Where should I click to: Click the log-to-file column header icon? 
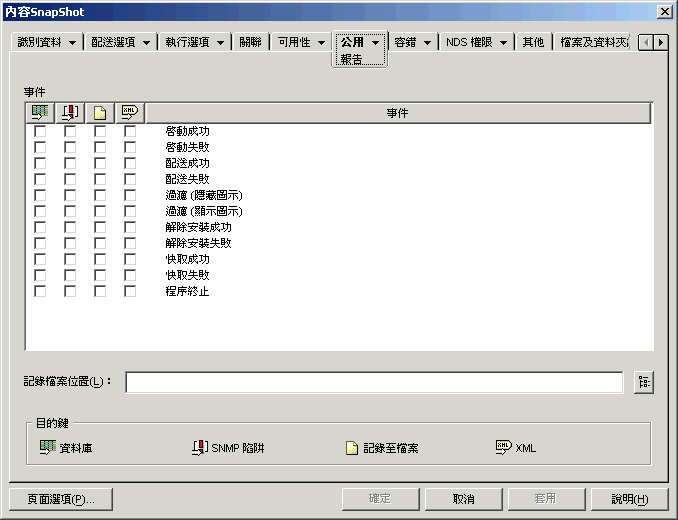point(100,113)
